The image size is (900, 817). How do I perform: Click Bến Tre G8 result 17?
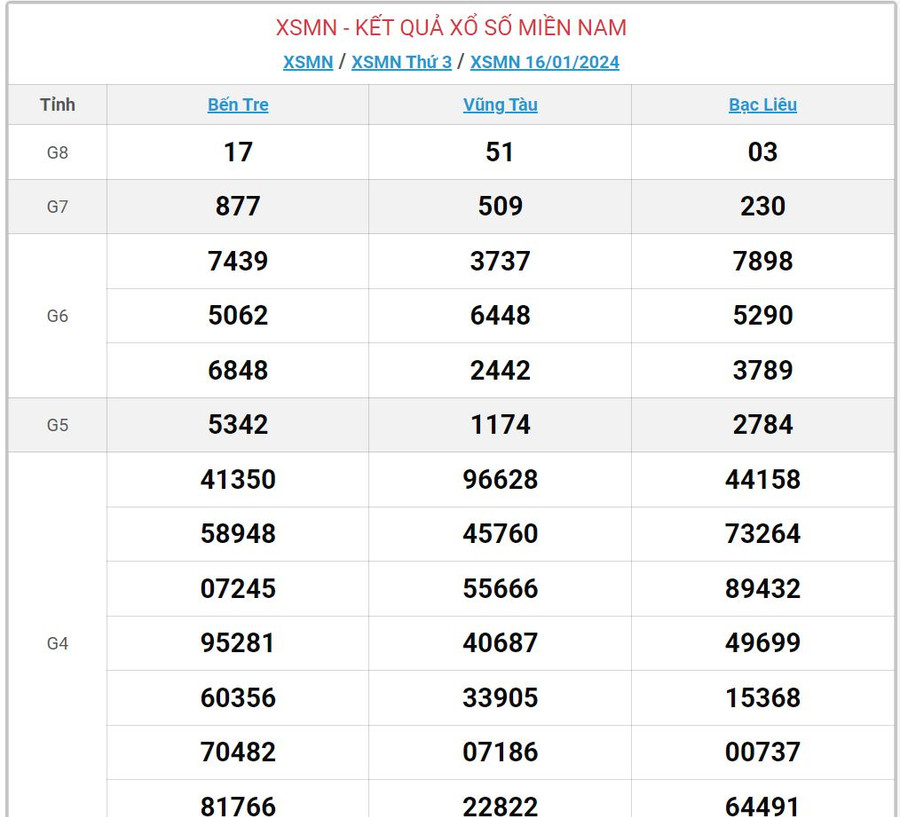click(x=238, y=152)
